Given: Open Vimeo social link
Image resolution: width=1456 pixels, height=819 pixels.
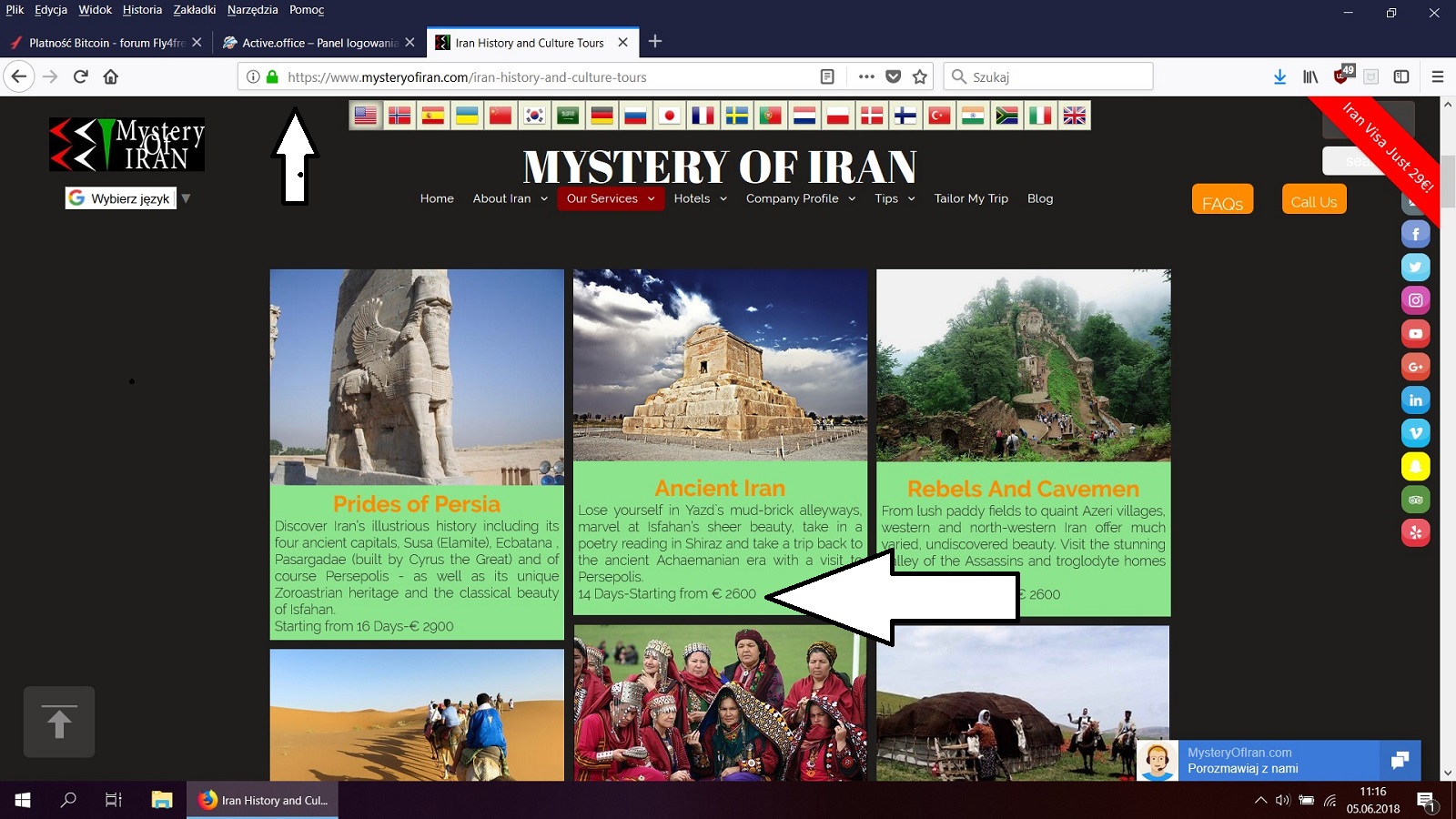Looking at the screenshot, I should [x=1415, y=433].
